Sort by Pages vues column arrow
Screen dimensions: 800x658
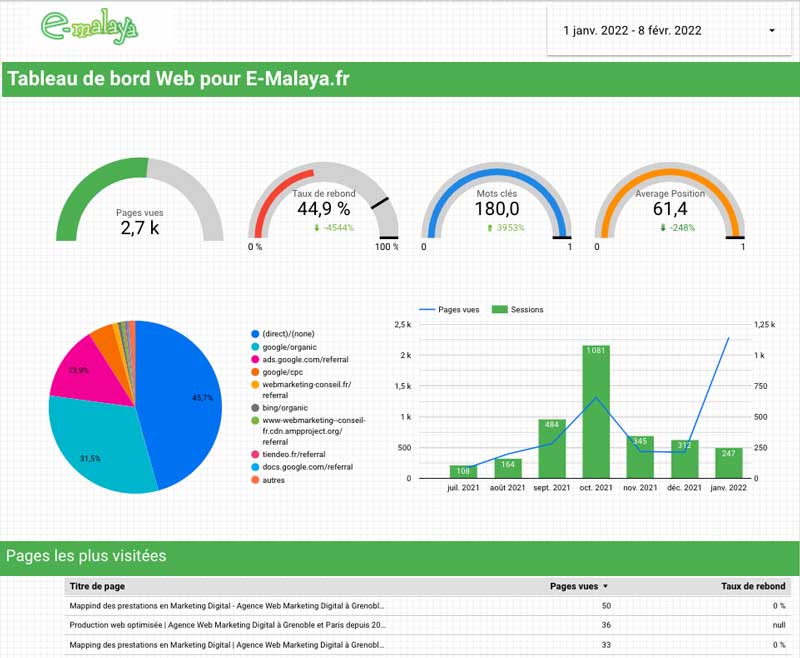click(606, 586)
